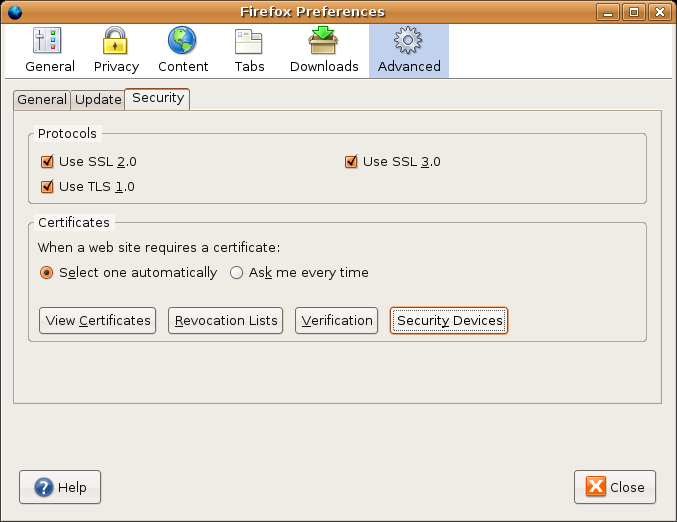This screenshot has width=677, height=522.
Task: Open the Verification settings button
Action: (337, 320)
